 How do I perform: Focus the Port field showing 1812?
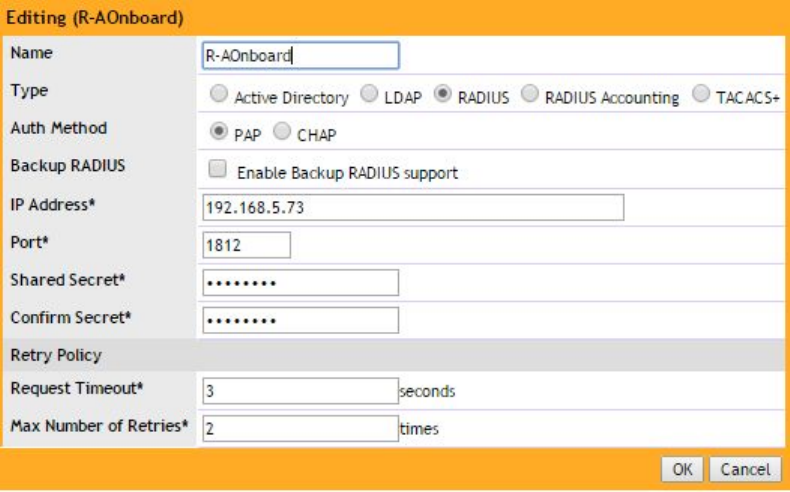[246, 245]
